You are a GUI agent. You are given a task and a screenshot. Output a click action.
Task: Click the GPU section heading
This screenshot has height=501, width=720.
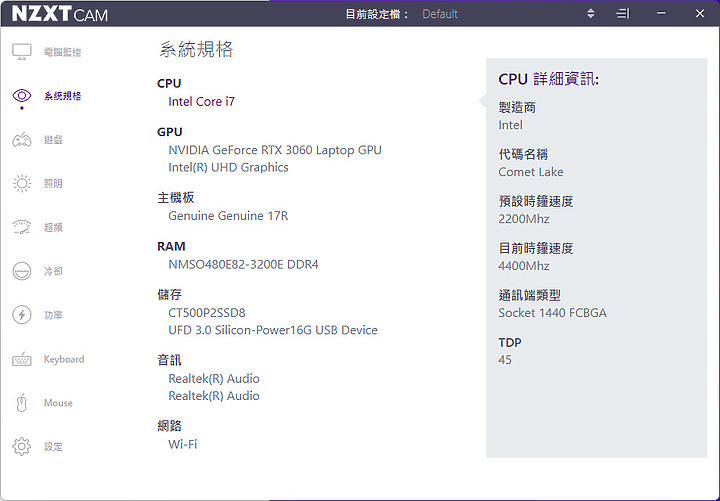pos(169,132)
